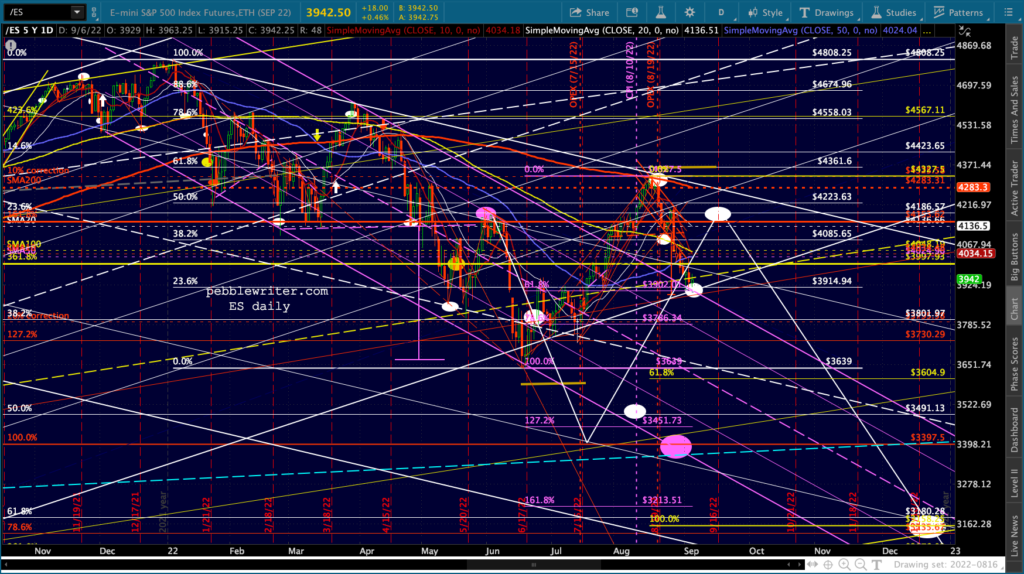Open the Times And Sales side tab
The height and width of the screenshot is (574, 1024).
(1014, 110)
